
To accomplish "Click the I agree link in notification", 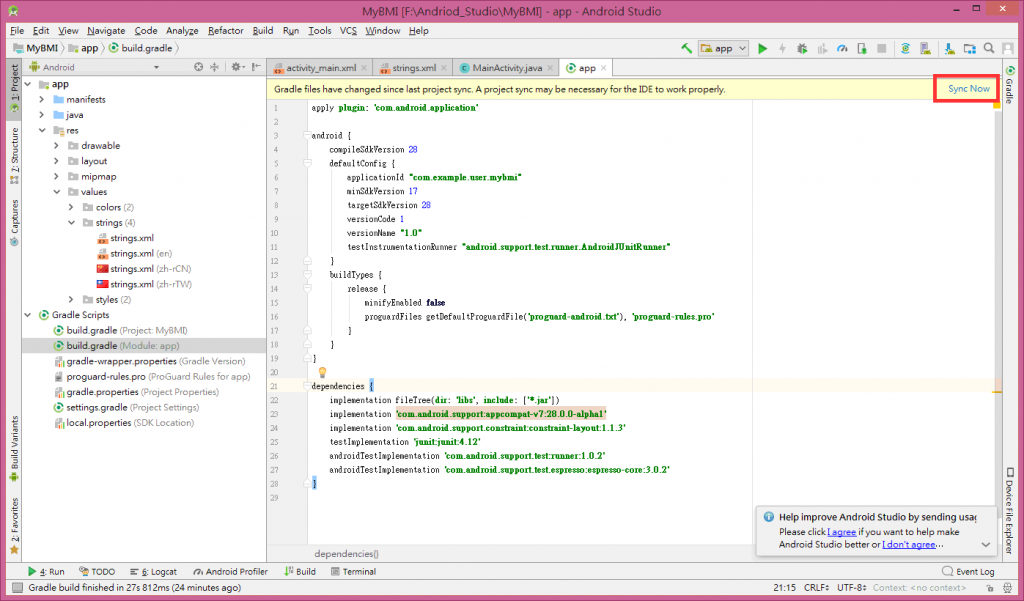I will 843,532.
